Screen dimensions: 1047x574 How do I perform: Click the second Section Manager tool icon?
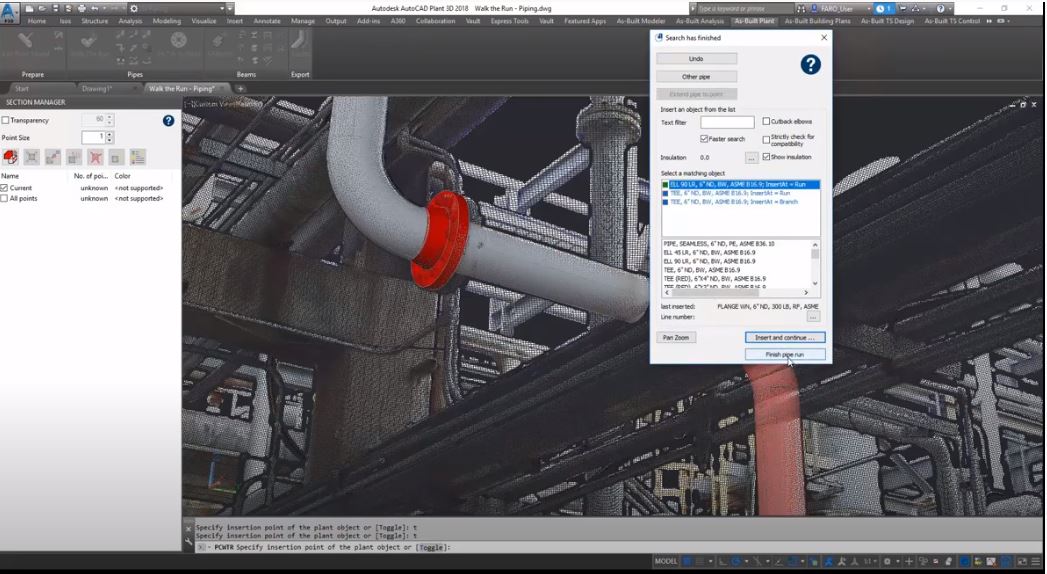pos(31,157)
